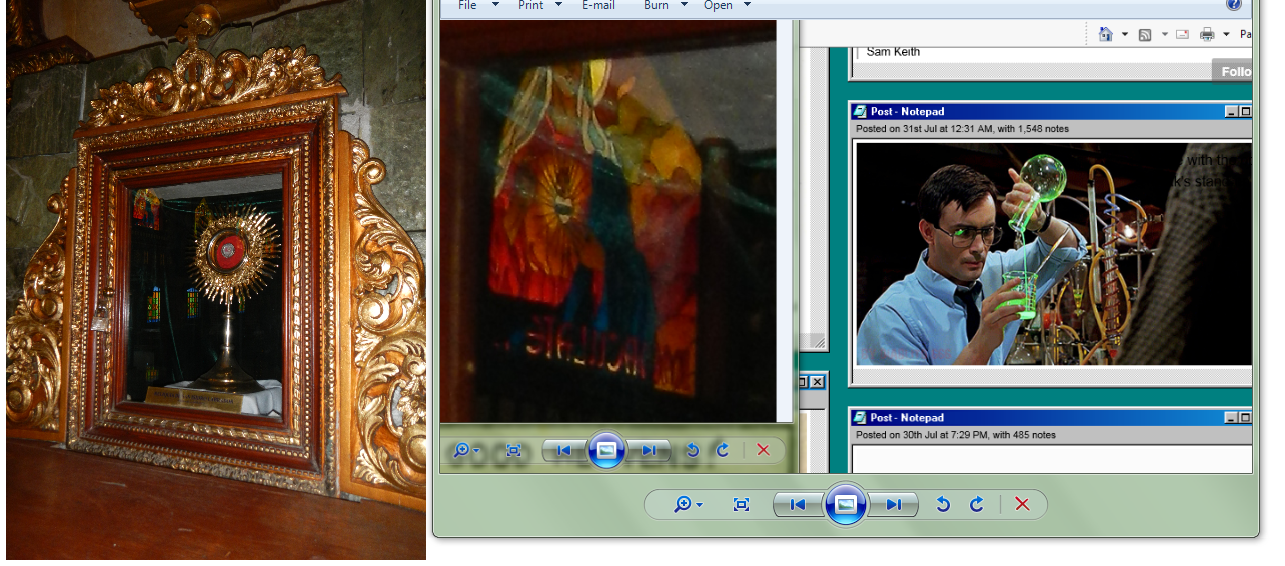Click the browser Home icon
This screenshot has width=1285, height=566.
point(1106,34)
